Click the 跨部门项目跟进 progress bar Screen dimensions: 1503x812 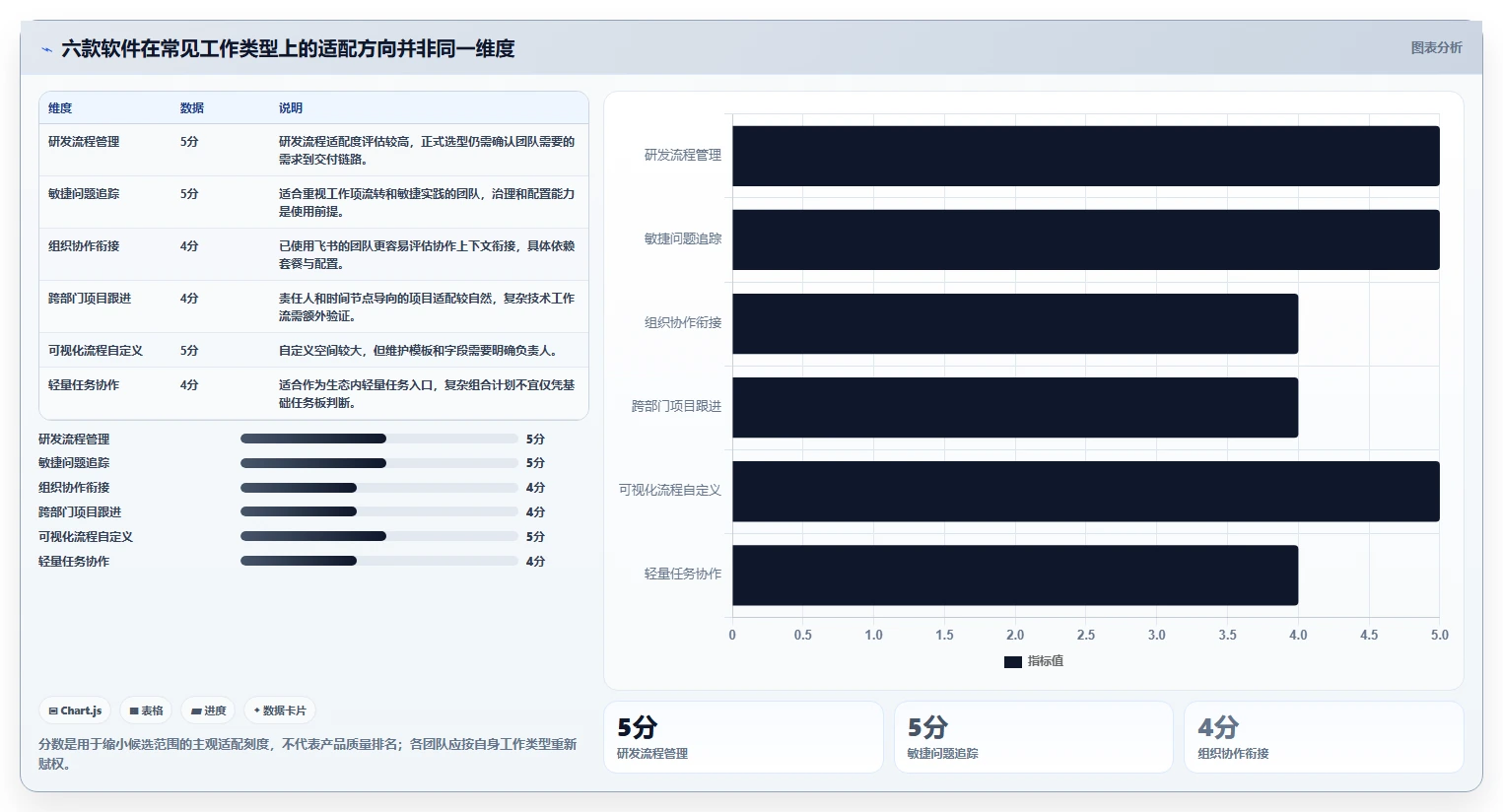[x=378, y=512]
